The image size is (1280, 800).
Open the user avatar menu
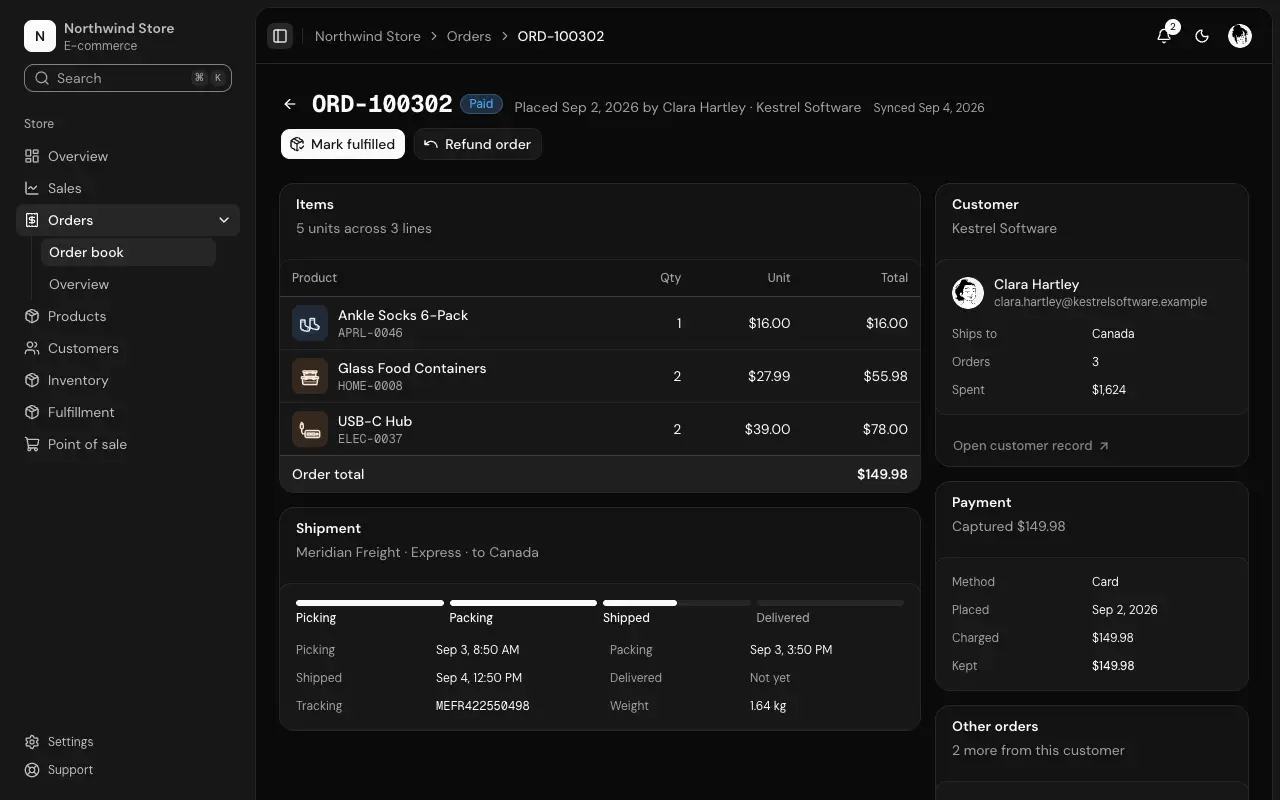(x=1240, y=36)
